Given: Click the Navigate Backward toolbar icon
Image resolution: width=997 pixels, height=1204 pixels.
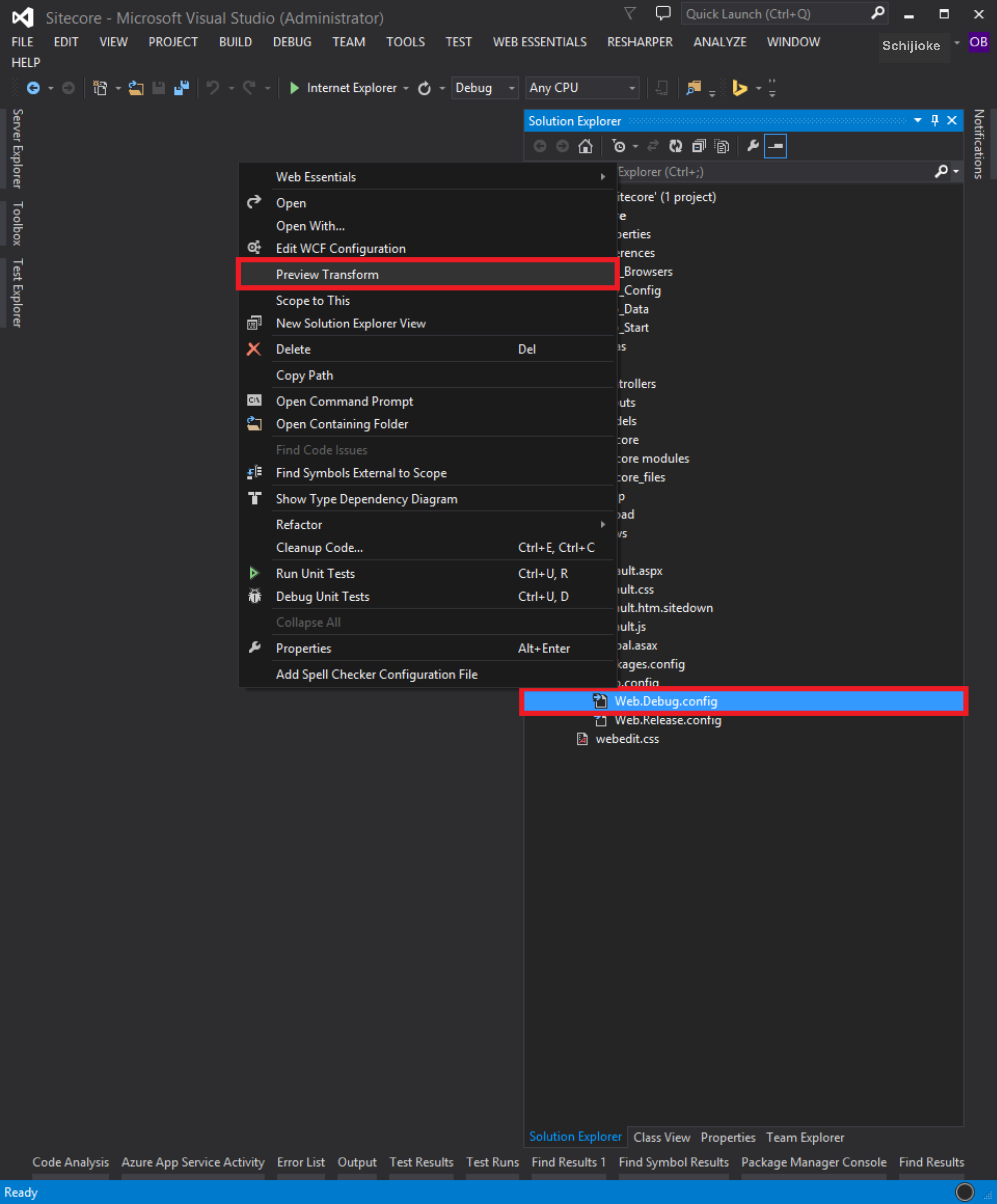Looking at the screenshot, I should pyautogui.click(x=33, y=88).
